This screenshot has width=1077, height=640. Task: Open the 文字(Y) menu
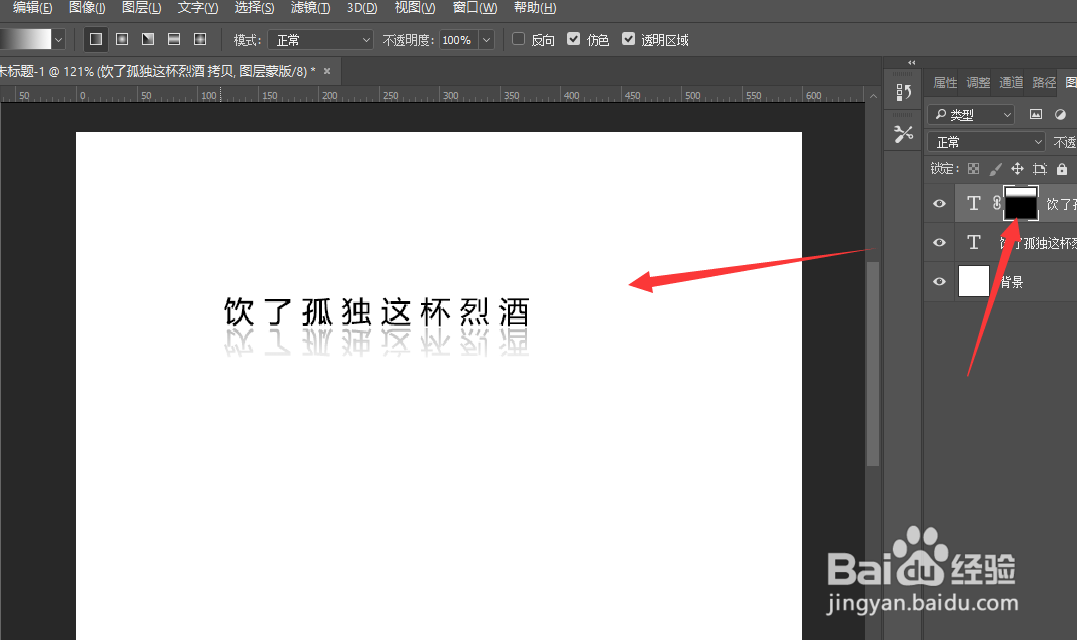(198, 8)
